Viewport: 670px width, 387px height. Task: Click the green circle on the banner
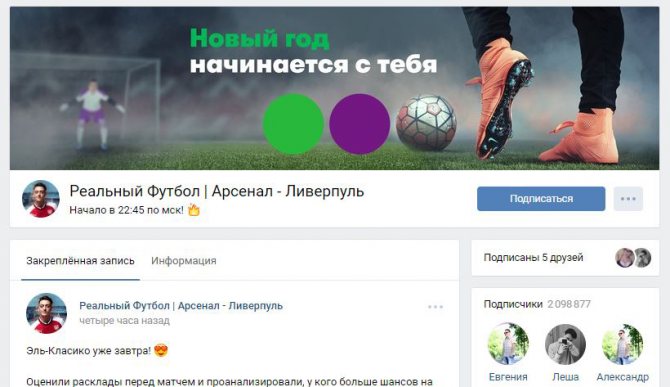pos(293,124)
